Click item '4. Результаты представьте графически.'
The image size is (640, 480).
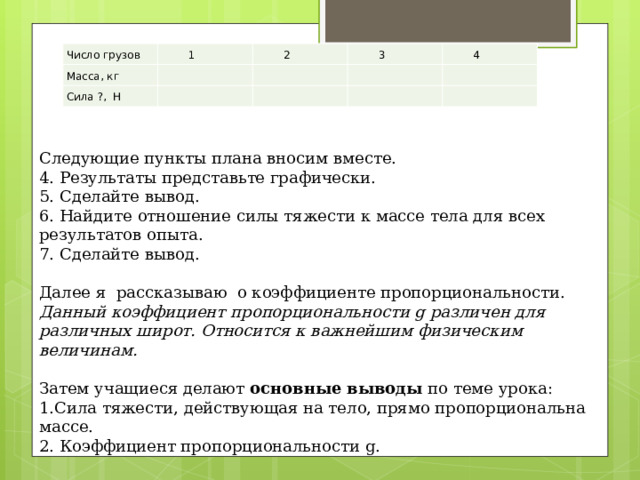(207, 178)
